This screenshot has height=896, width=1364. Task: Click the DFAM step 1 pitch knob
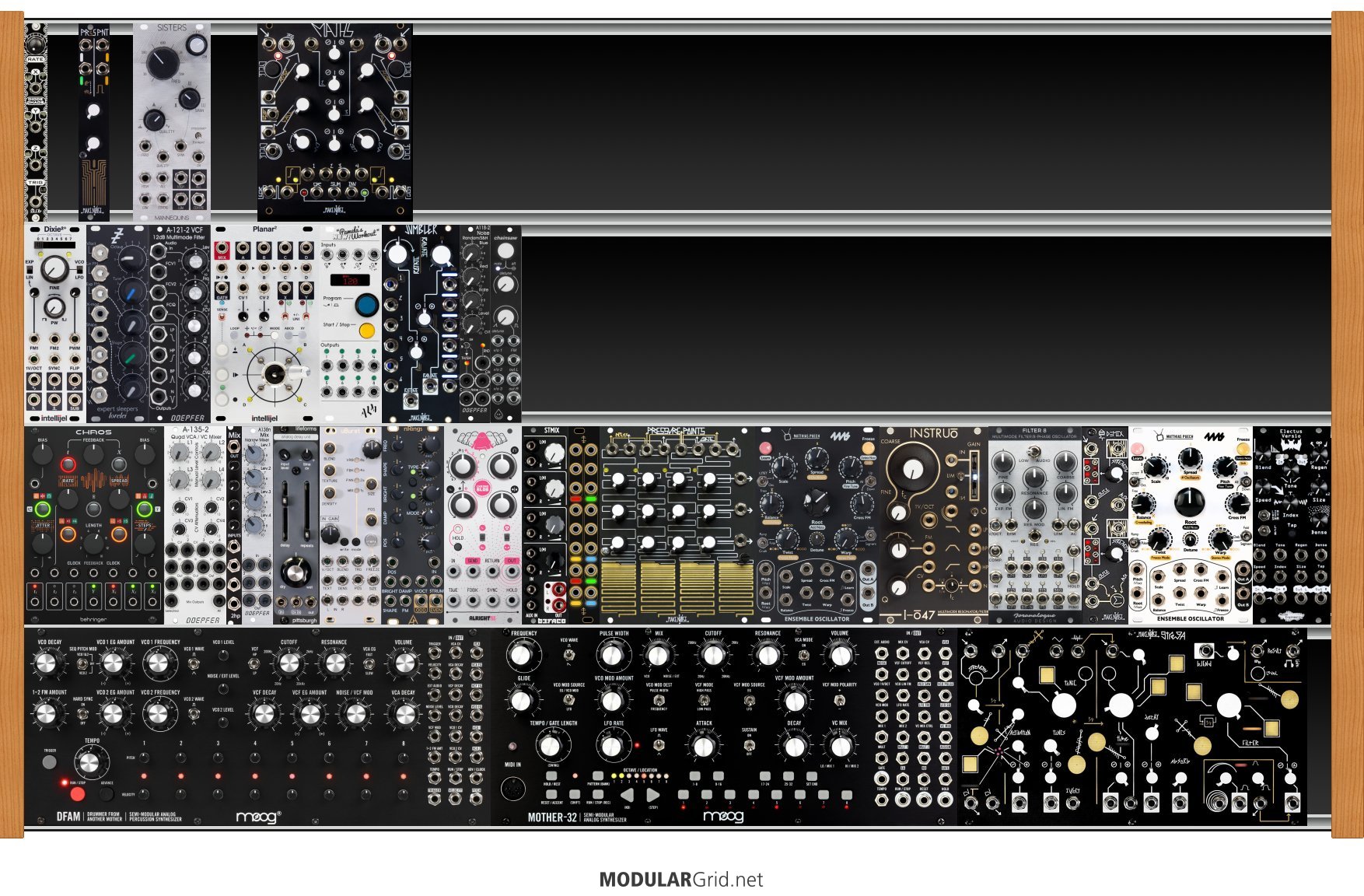pos(144,758)
